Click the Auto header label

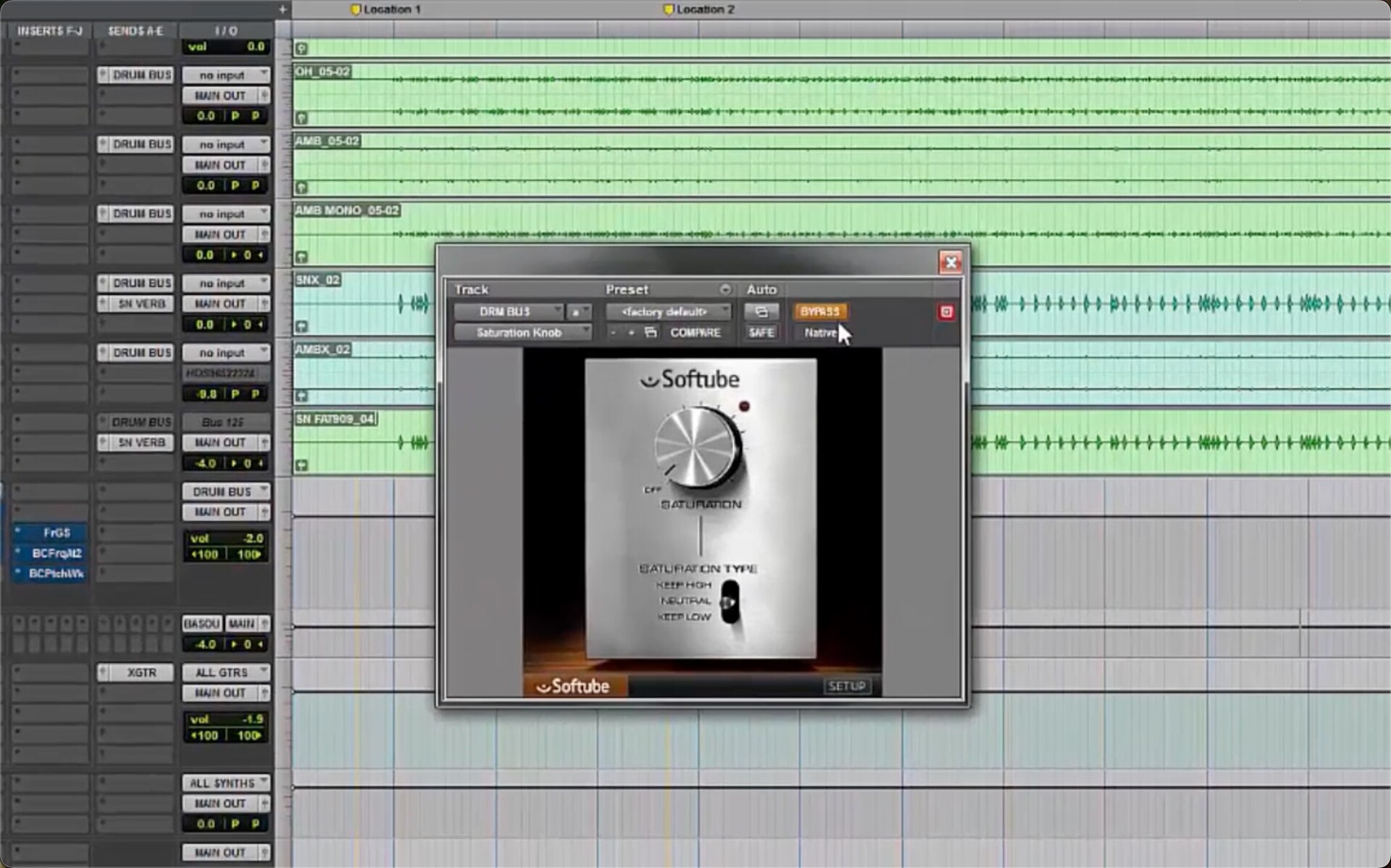coord(761,289)
